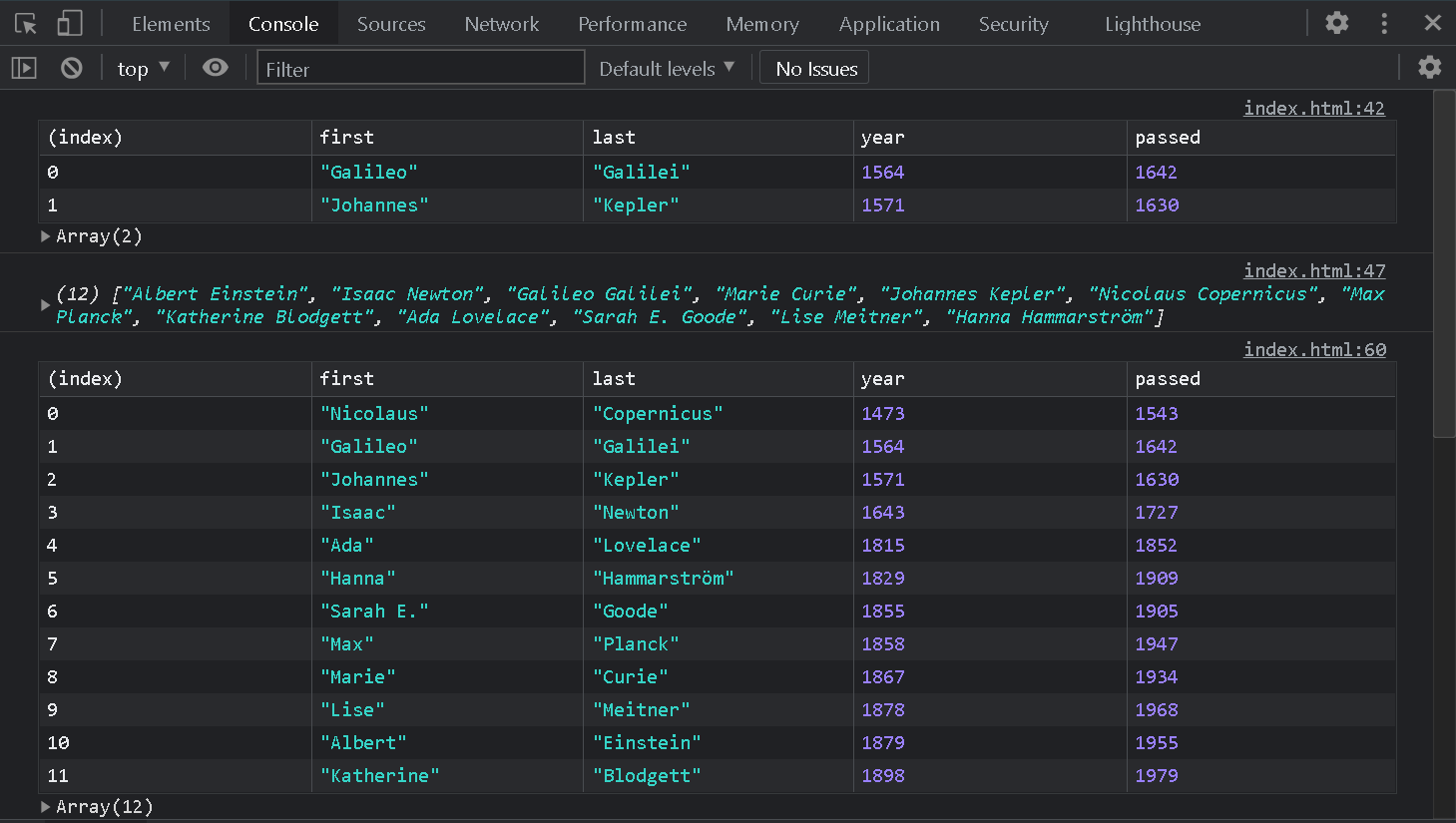The height and width of the screenshot is (823, 1456).
Task: Switch to the Network tab
Action: (x=501, y=24)
